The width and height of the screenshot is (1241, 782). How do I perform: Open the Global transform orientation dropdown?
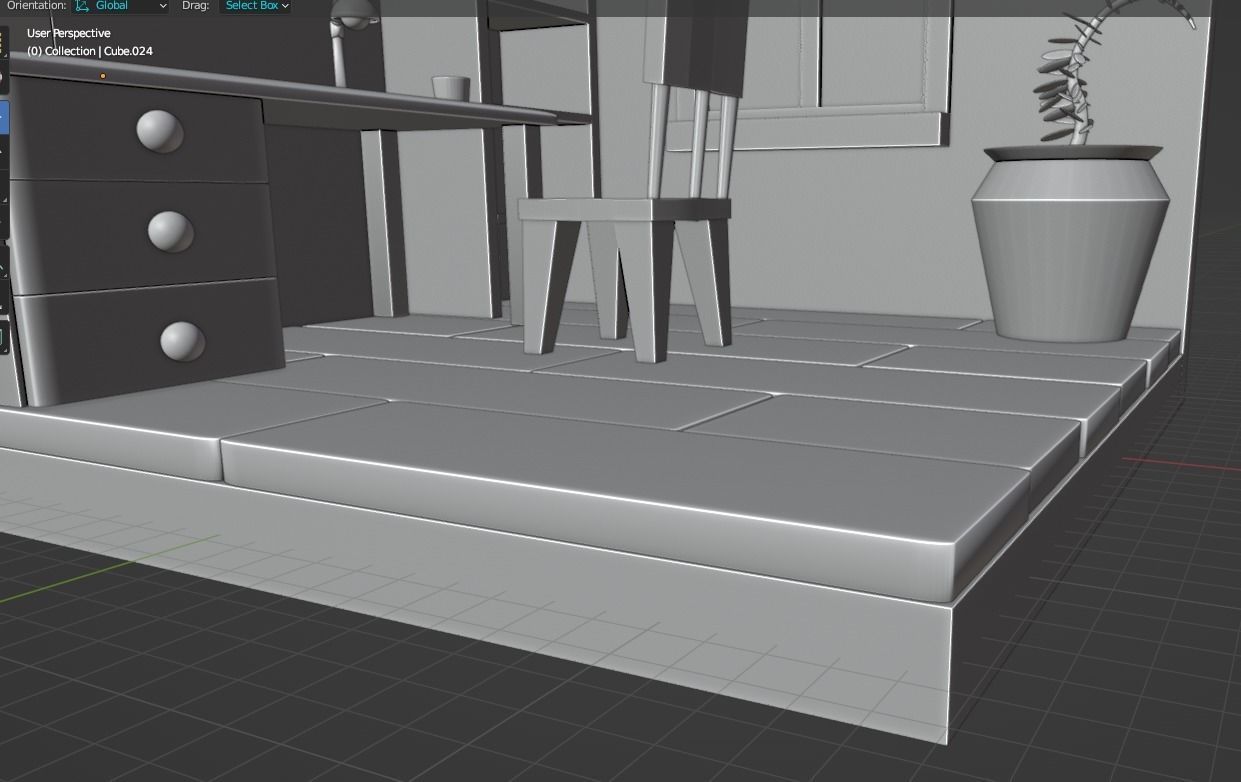(x=120, y=6)
